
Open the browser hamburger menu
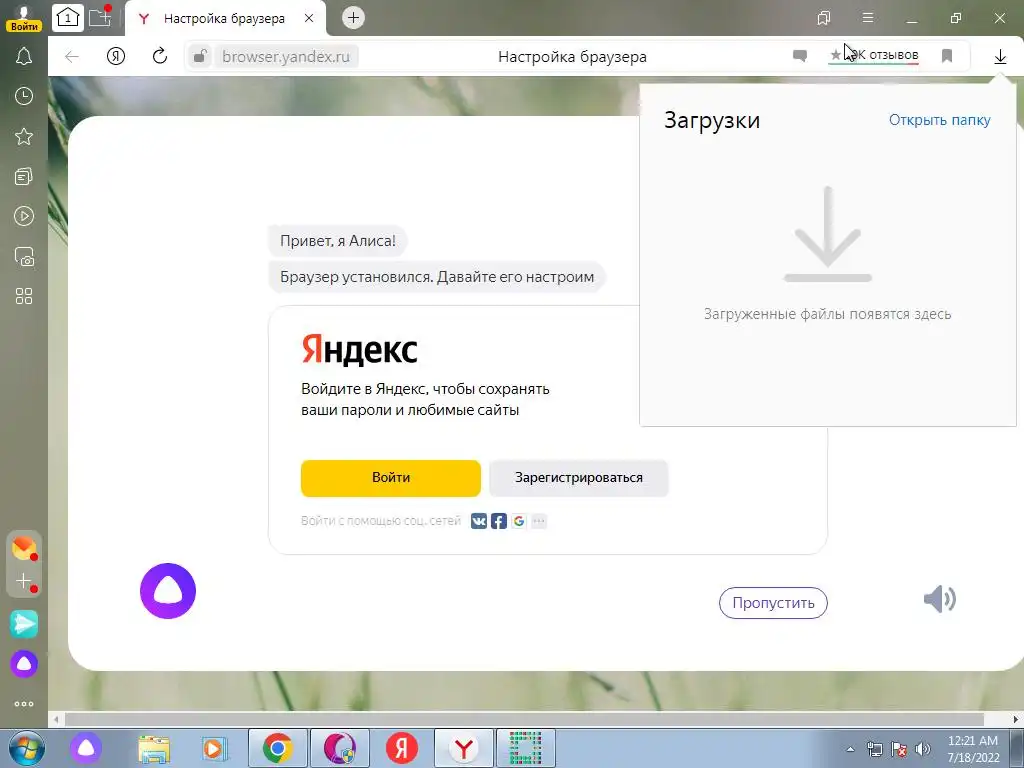click(868, 18)
